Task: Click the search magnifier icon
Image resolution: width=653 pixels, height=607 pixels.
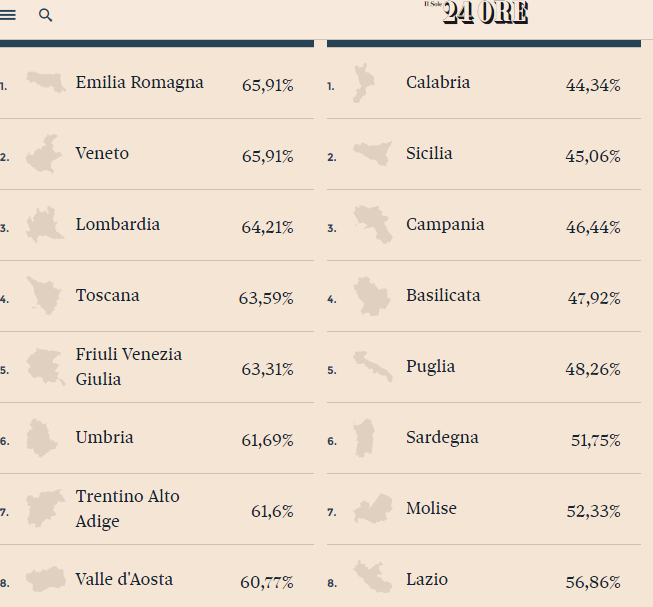Action: (x=45, y=15)
